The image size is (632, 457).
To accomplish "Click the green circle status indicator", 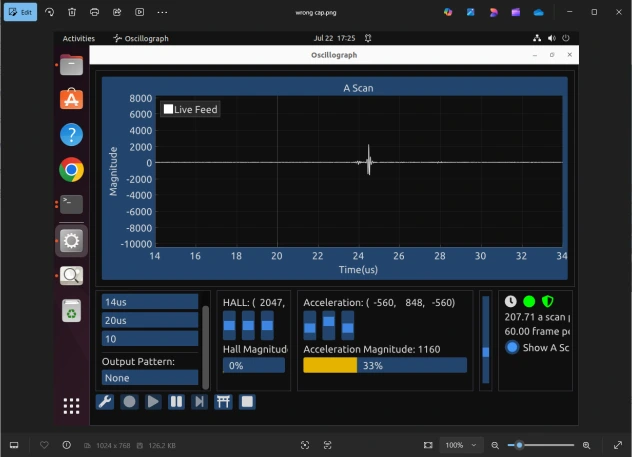I will click(x=529, y=301).
